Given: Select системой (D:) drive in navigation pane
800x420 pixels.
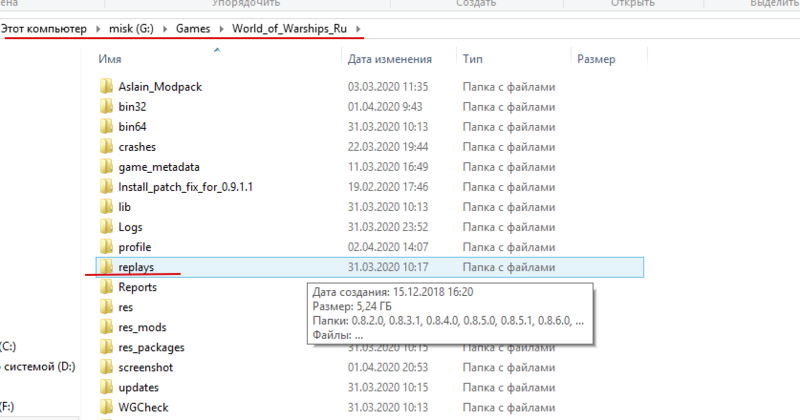Looking at the screenshot, I should pos(38,366).
